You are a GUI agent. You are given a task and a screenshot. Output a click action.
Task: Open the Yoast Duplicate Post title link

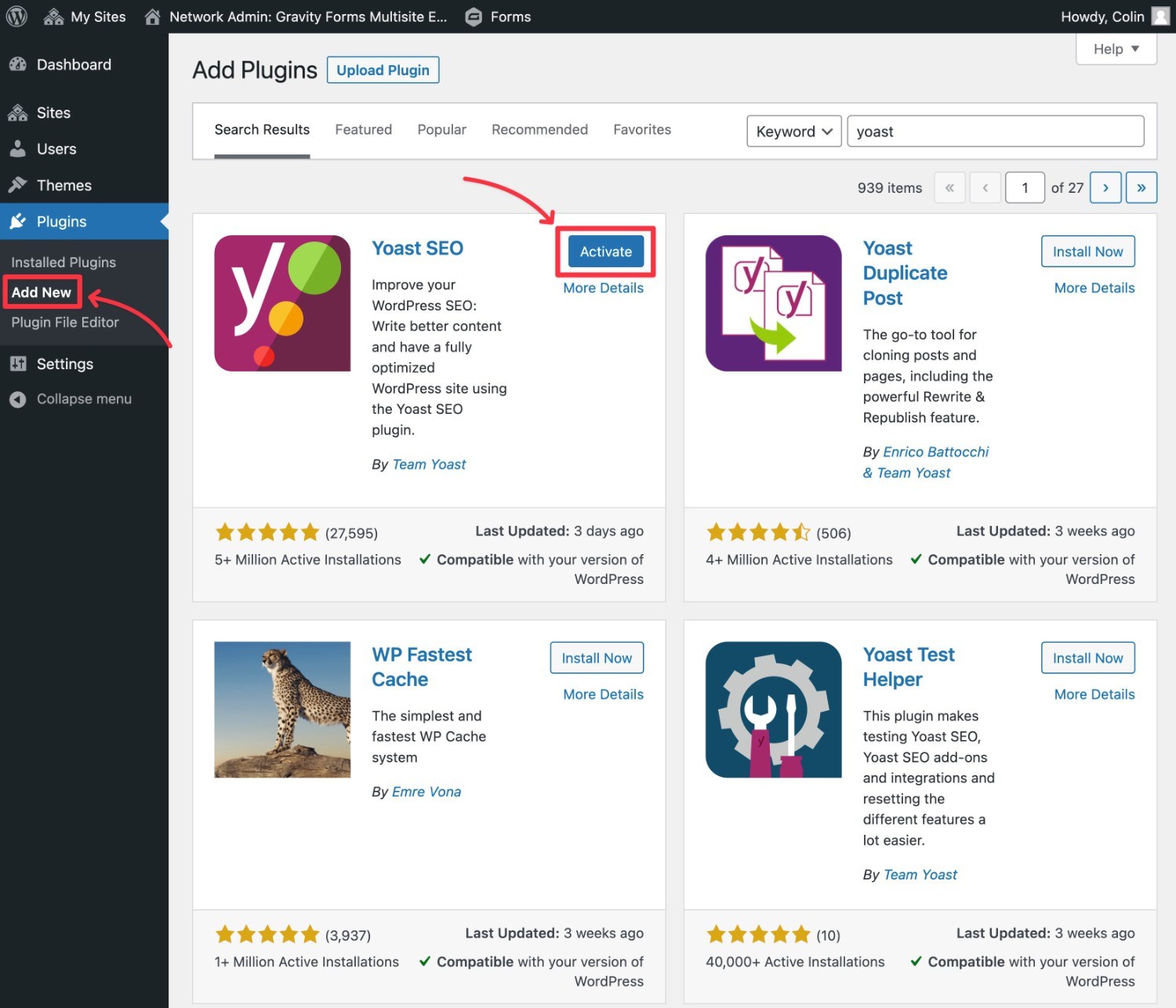click(905, 273)
